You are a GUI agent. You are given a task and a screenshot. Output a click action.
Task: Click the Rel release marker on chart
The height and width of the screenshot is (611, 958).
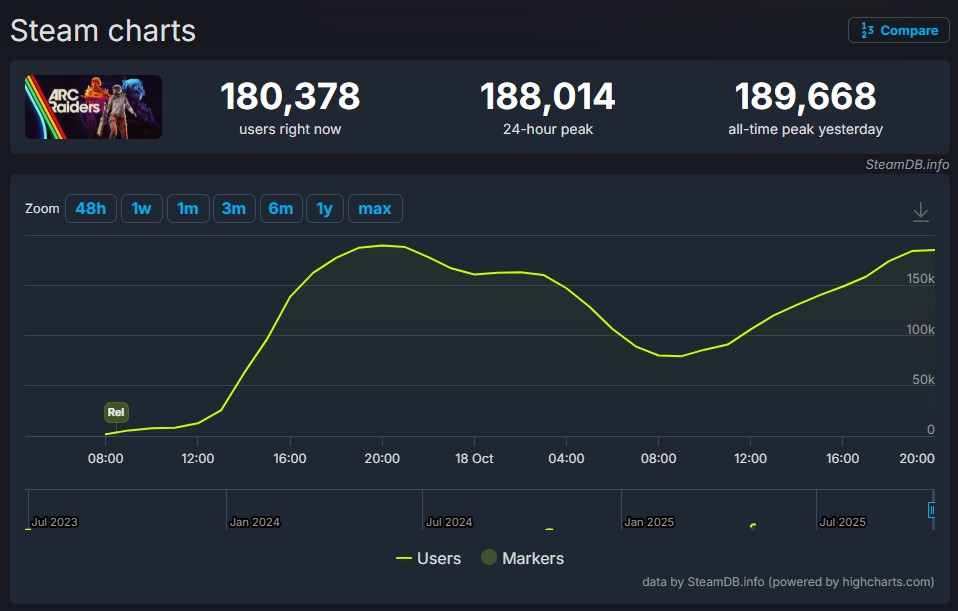(116, 412)
